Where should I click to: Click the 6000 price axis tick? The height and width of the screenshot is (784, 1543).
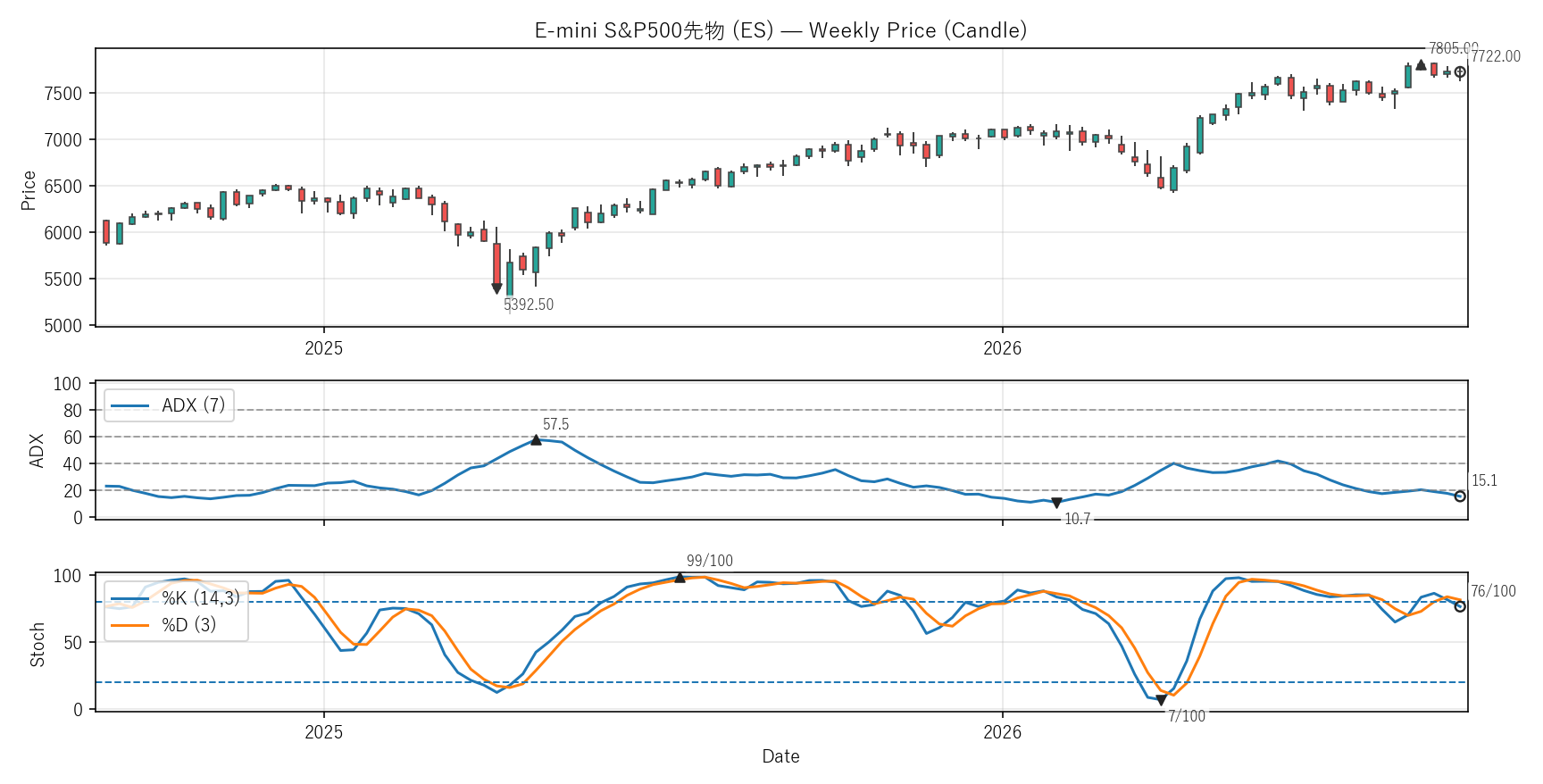pyautogui.click(x=63, y=233)
